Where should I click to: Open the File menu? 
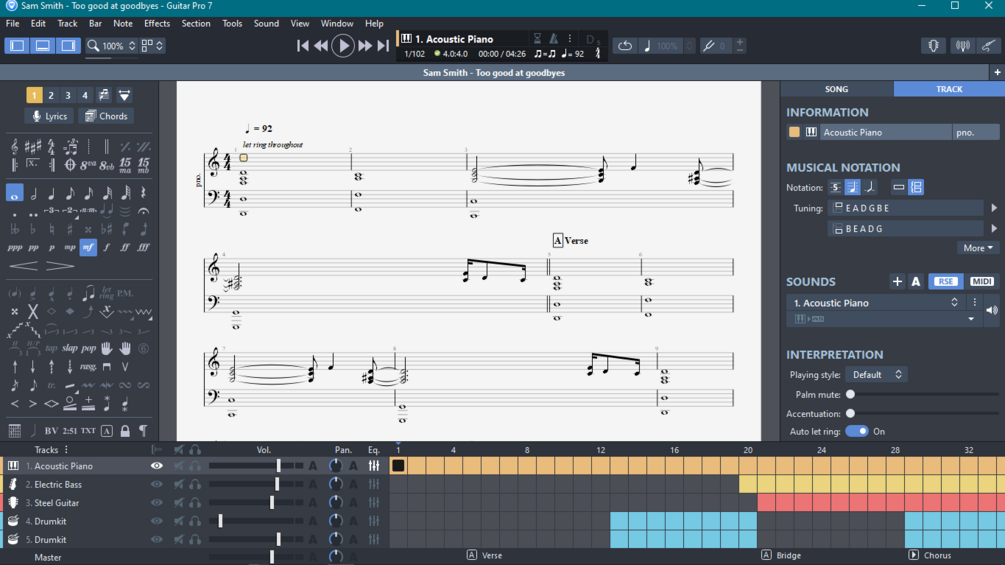[x=13, y=24]
